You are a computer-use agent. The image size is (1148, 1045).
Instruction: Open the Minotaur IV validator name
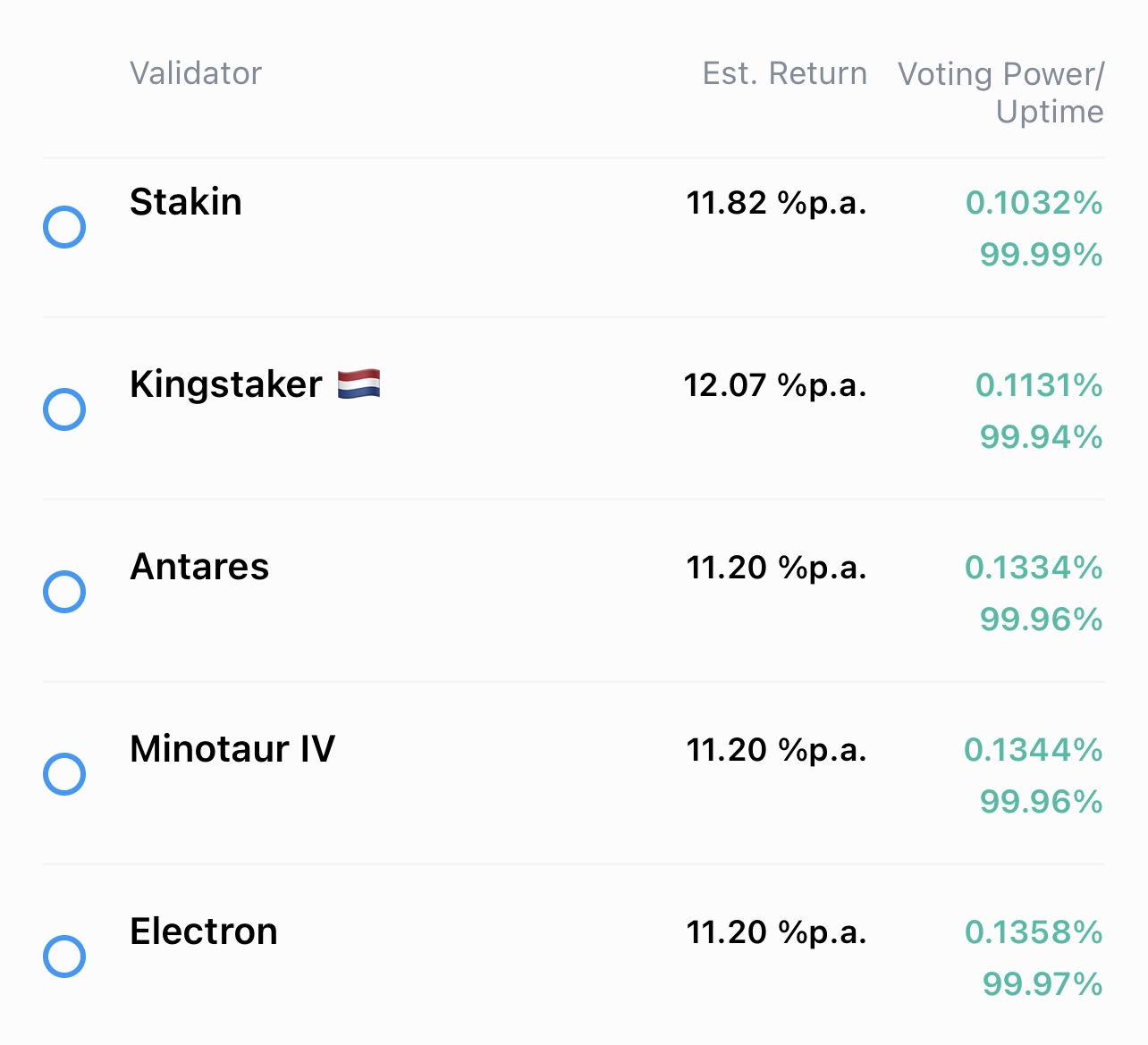[232, 749]
